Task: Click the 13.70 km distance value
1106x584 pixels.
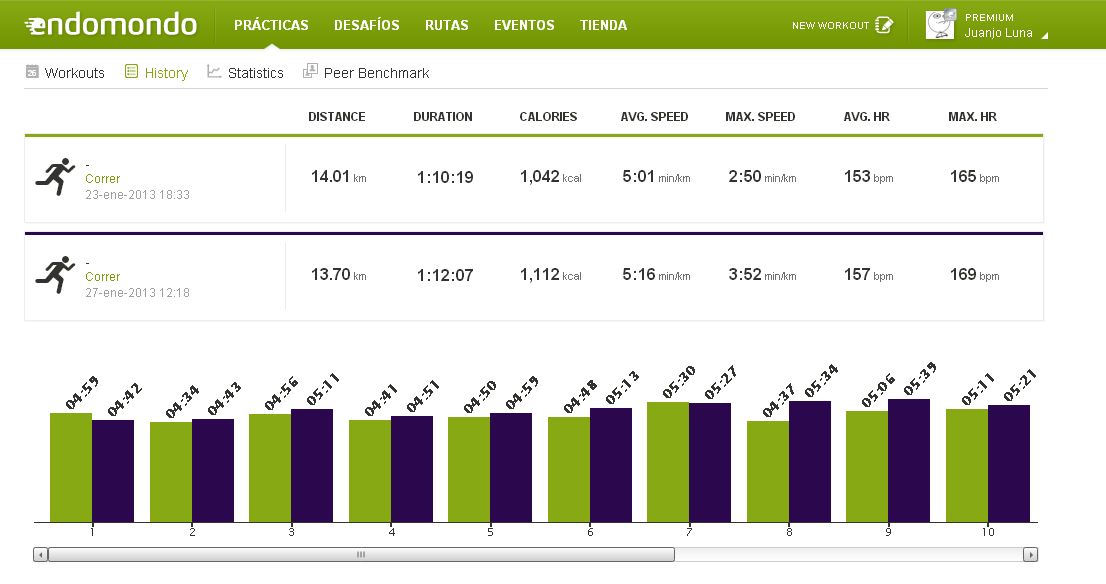Action: tap(339, 274)
